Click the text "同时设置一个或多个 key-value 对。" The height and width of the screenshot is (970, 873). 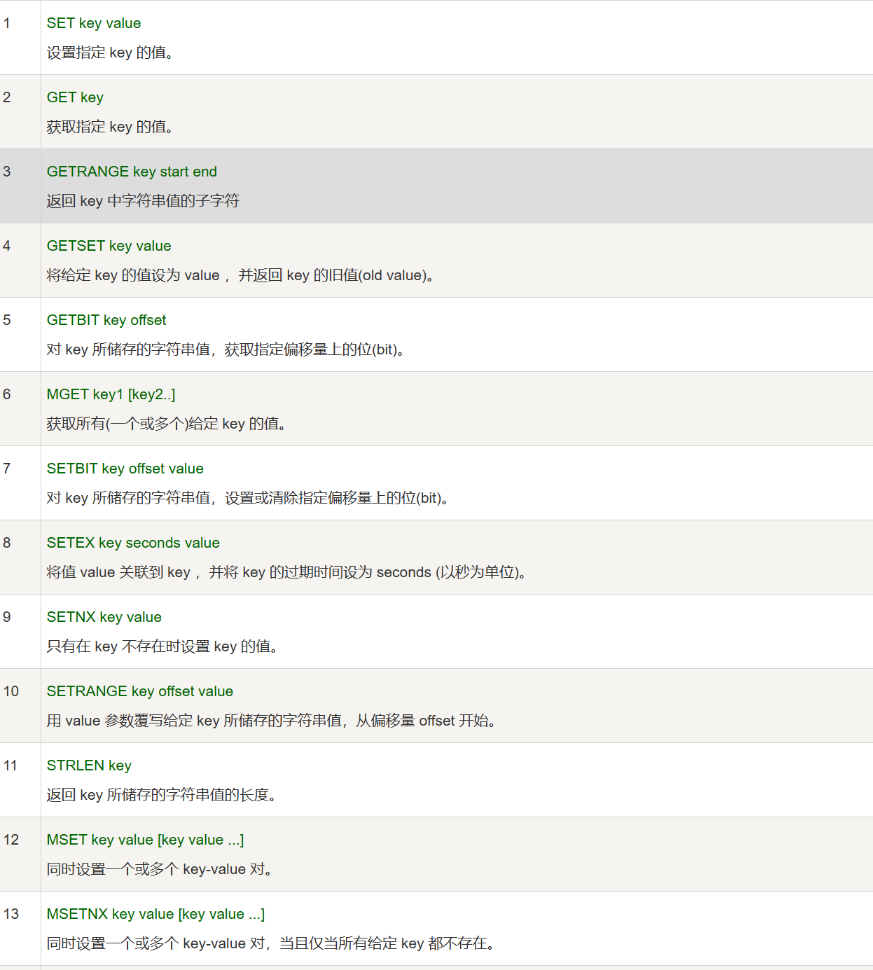pyautogui.click(x=160, y=869)
